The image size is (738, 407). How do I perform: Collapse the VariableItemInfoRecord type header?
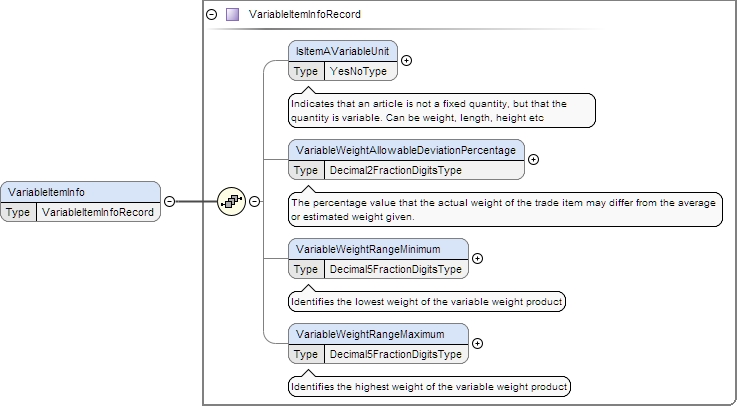pos(211,15)
